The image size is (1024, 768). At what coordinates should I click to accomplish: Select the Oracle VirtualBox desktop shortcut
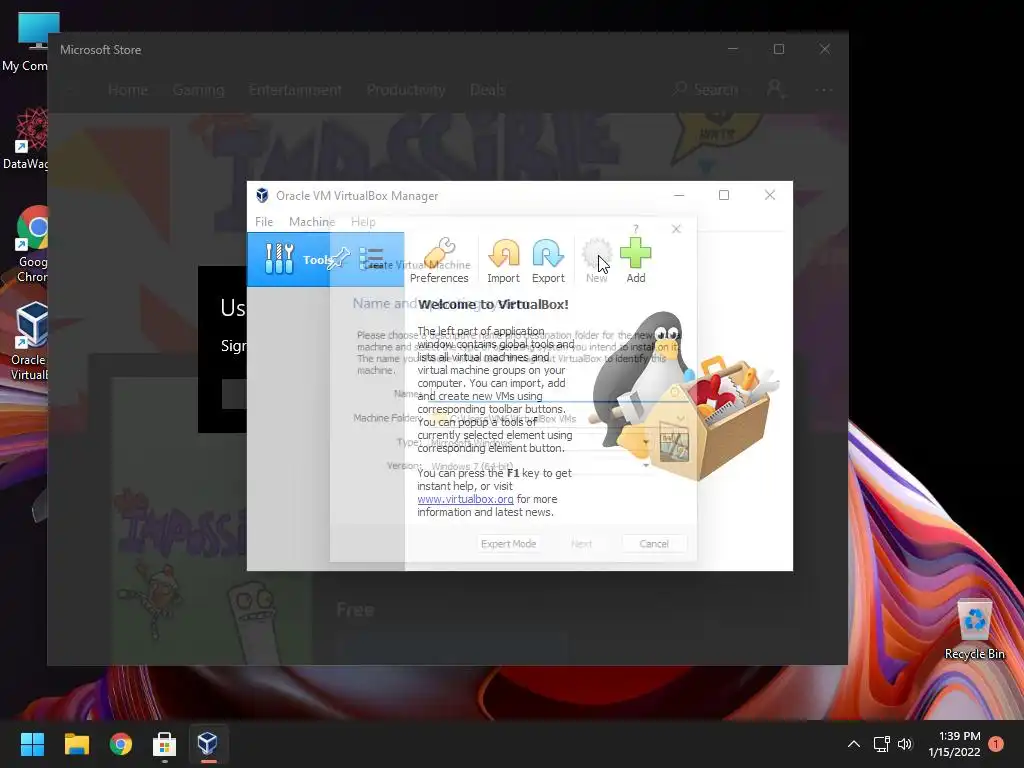coord(27,342)
